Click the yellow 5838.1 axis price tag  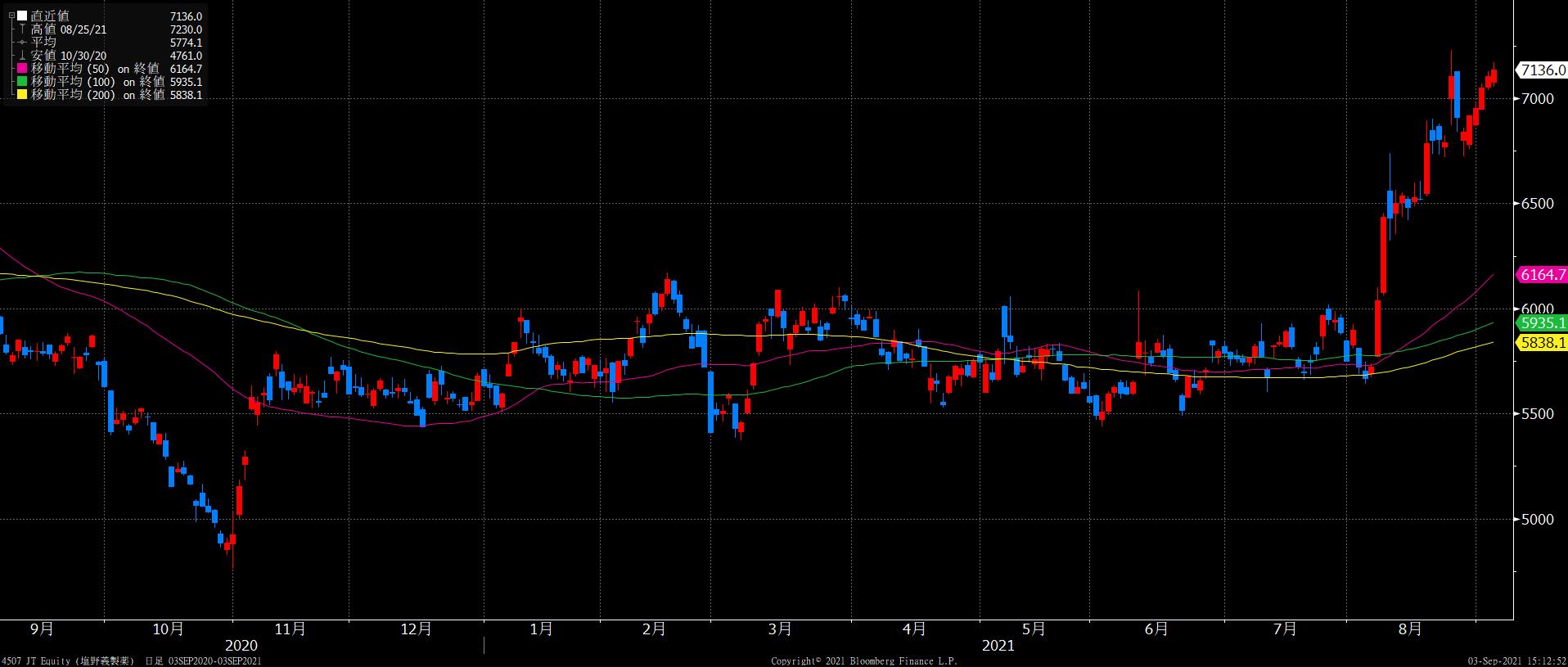coord(1541,343)
